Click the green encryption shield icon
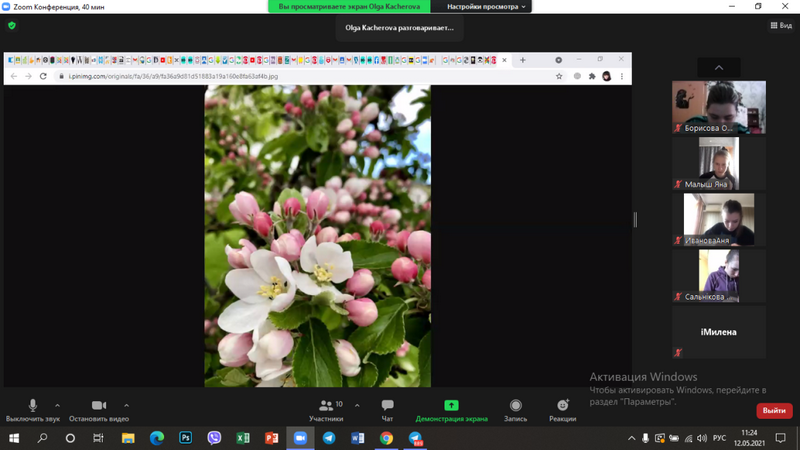Image resolution: width=800 pixels, height=450 pixels. (12, 26)
